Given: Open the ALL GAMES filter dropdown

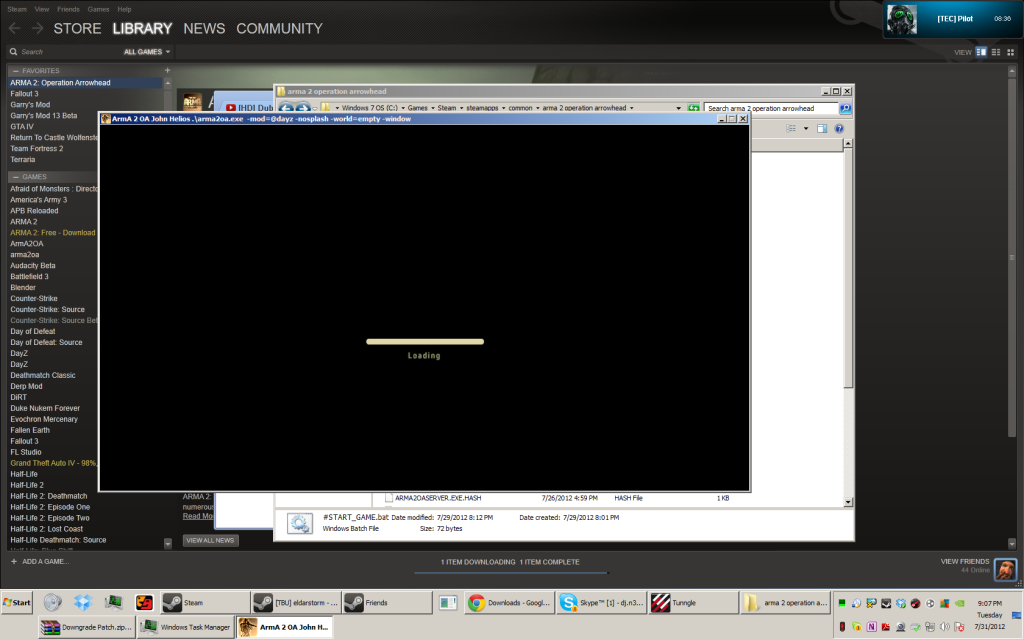Looking at the screenshot, I should [x=147, y=51].
